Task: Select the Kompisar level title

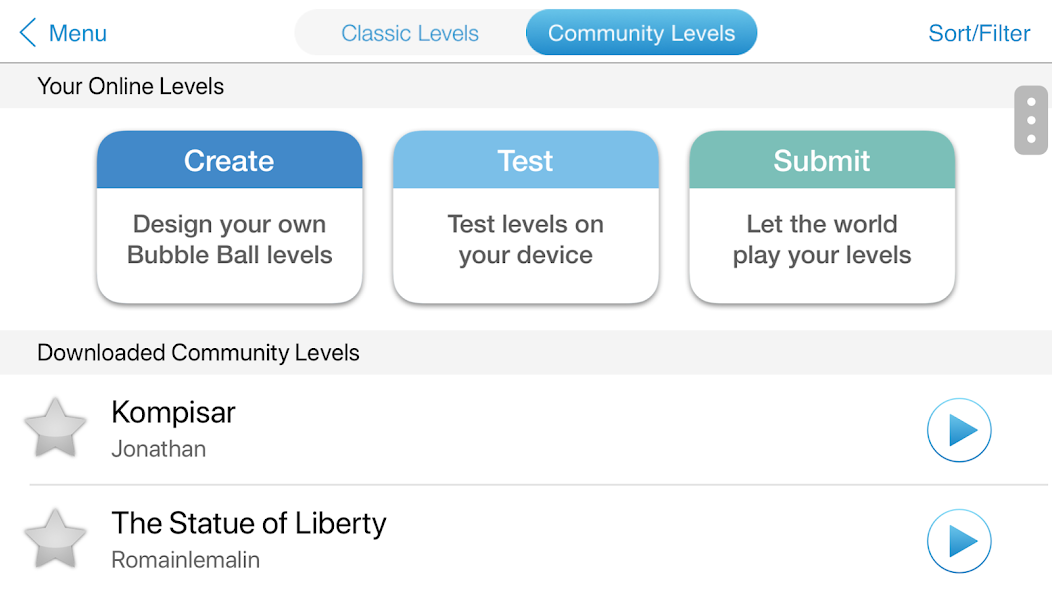Action: point(173,412)
